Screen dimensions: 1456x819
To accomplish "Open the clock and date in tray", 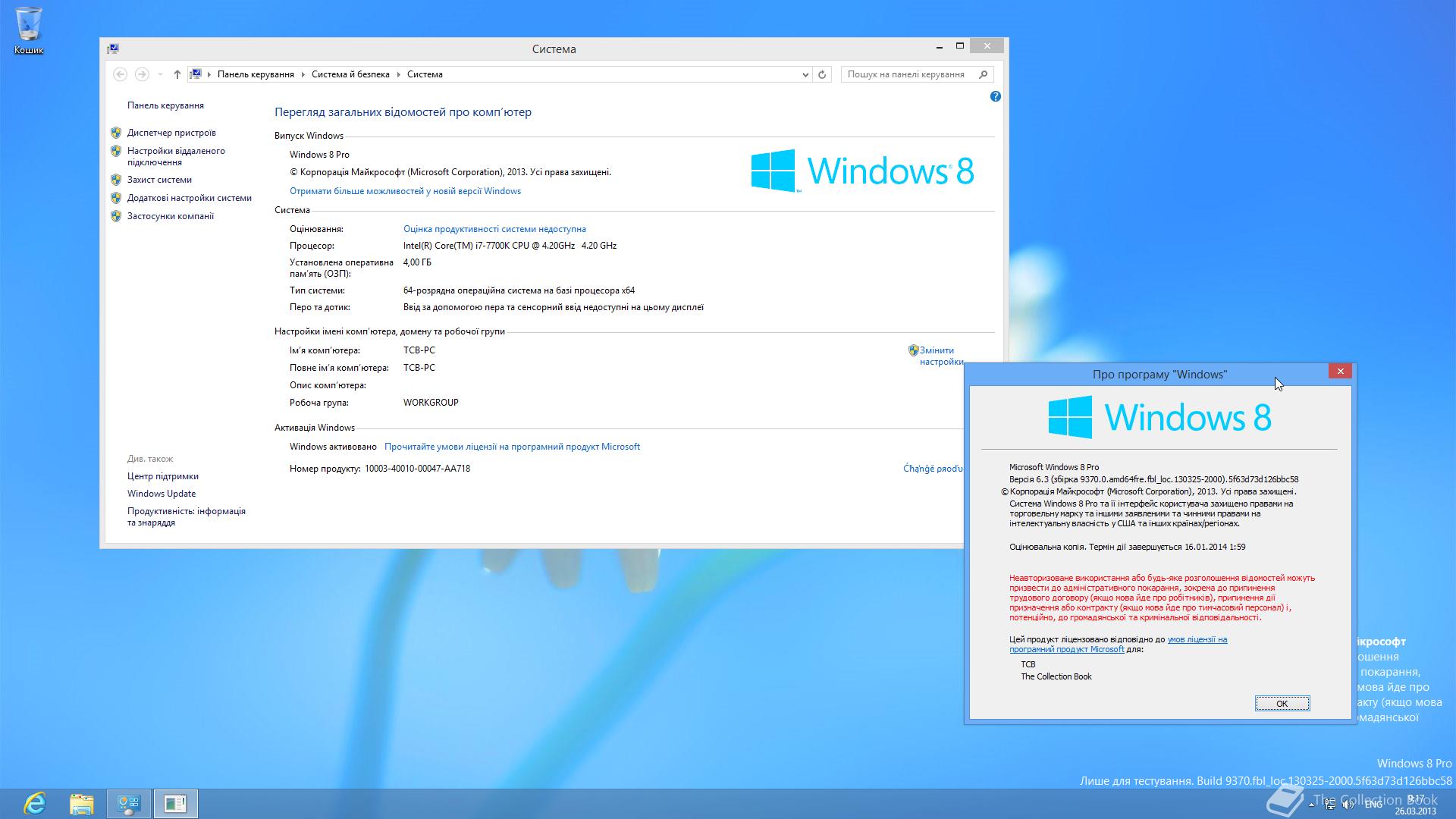I will tap(1415, 804).
